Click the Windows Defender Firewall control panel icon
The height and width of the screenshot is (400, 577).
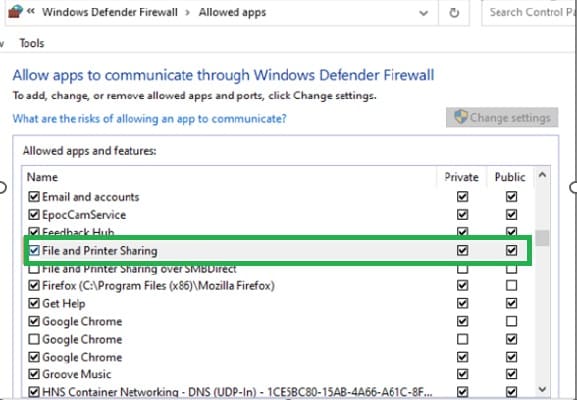coord(15,12)
